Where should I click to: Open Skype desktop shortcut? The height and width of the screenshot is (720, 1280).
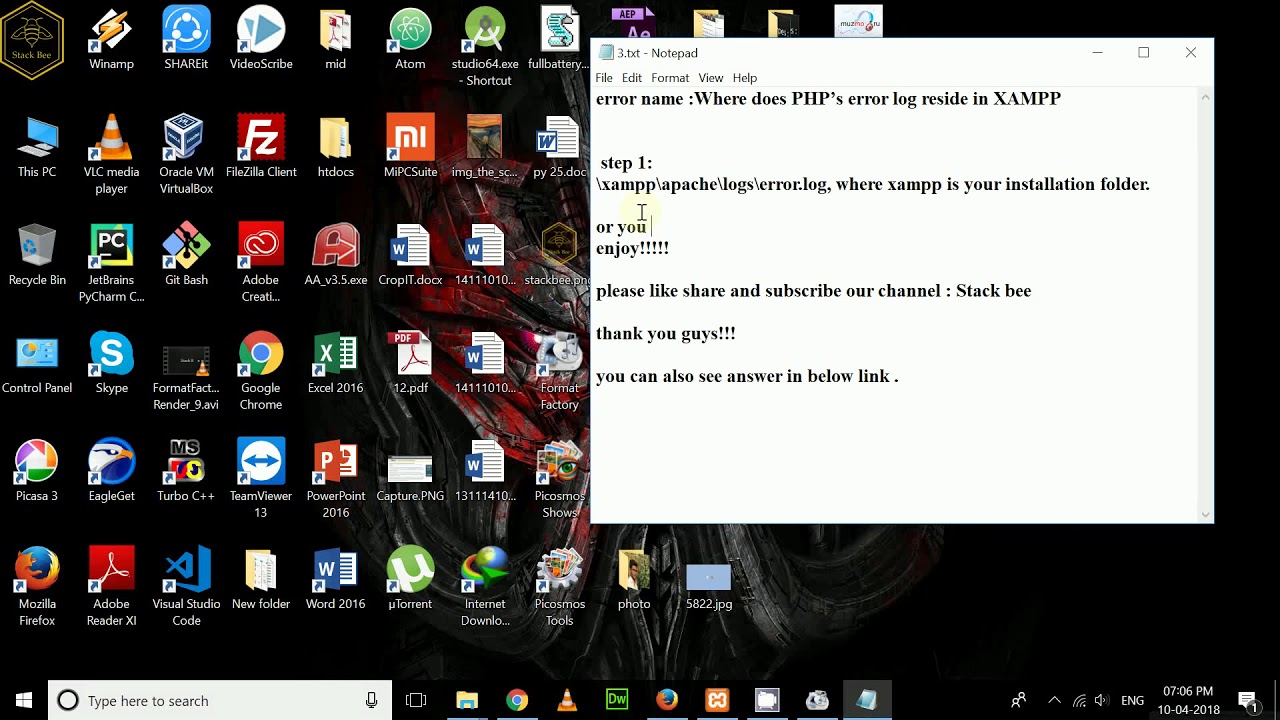[x=111, y=363]
